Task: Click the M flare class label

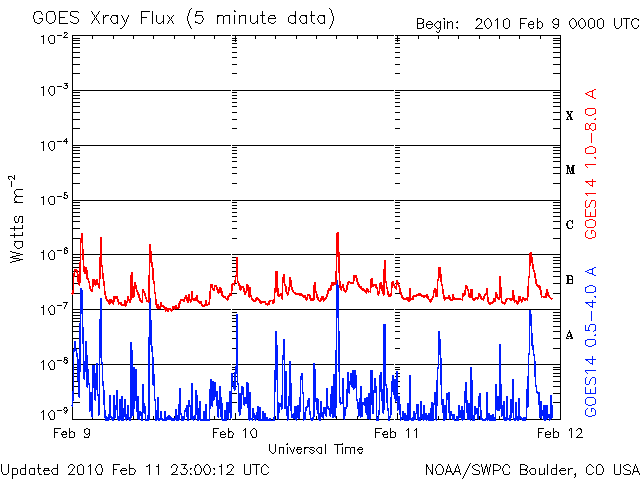Action: 570,170
